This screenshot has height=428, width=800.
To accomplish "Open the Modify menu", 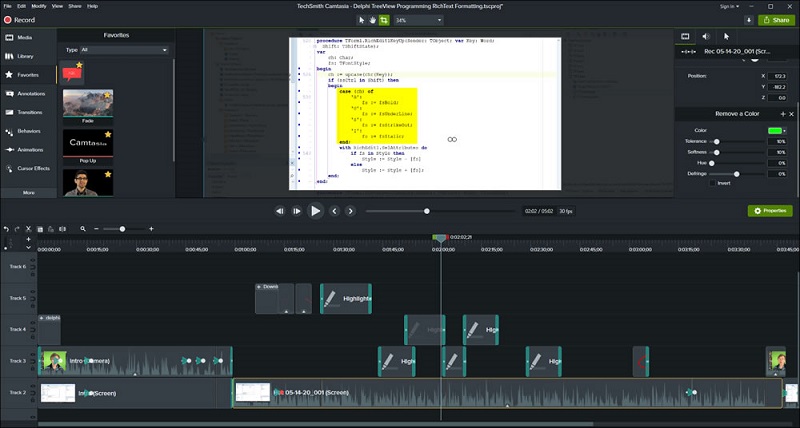I will click(x=39, y=6).
